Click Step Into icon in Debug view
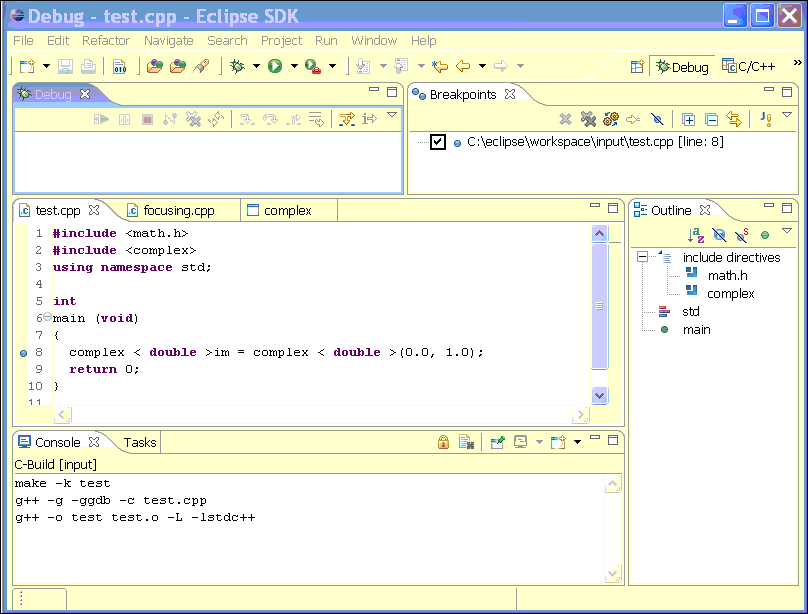The width and height of the screenshot is (808, 614). 247,120
